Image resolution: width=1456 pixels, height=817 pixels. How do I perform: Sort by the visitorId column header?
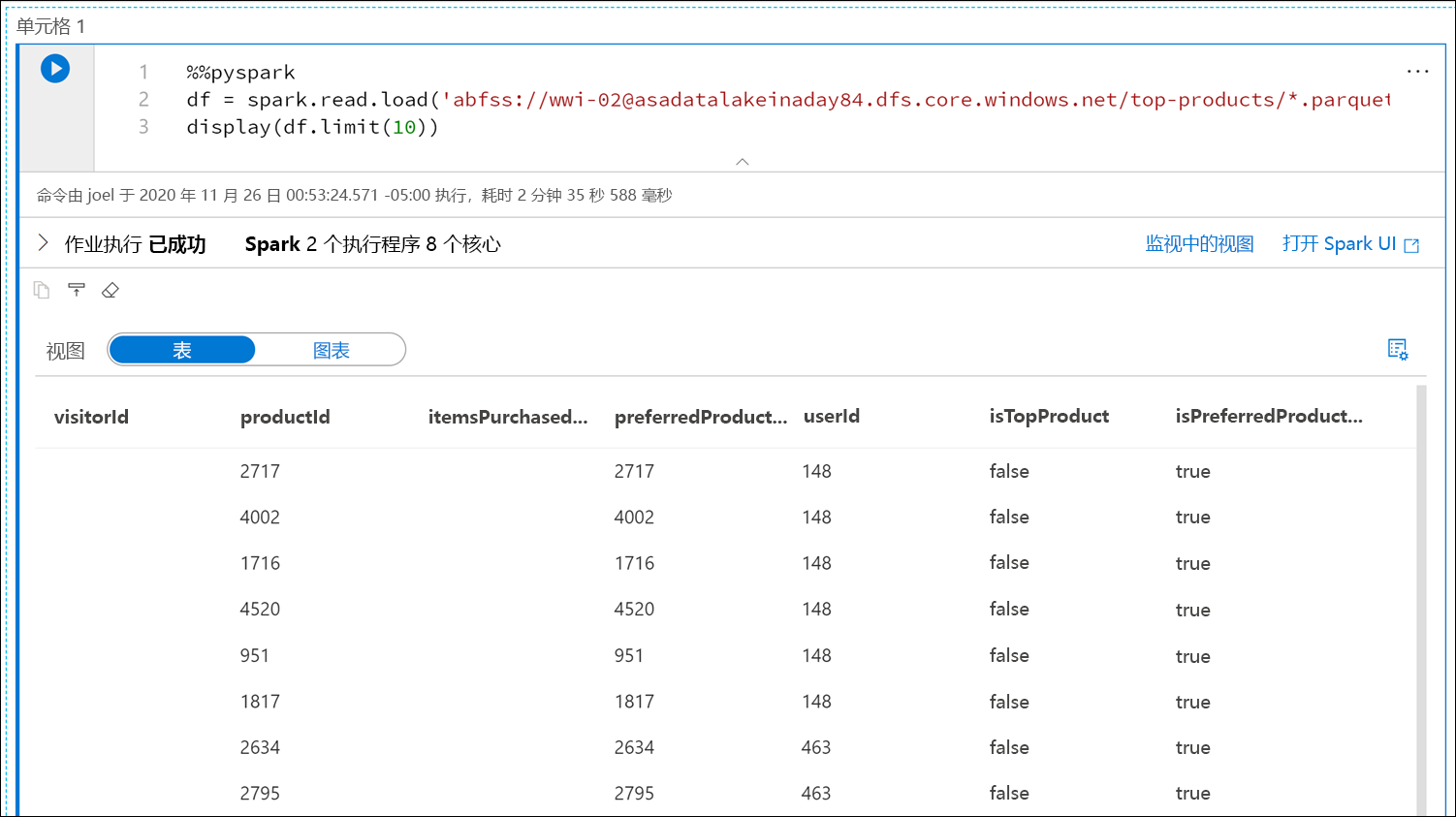[91, 417]
